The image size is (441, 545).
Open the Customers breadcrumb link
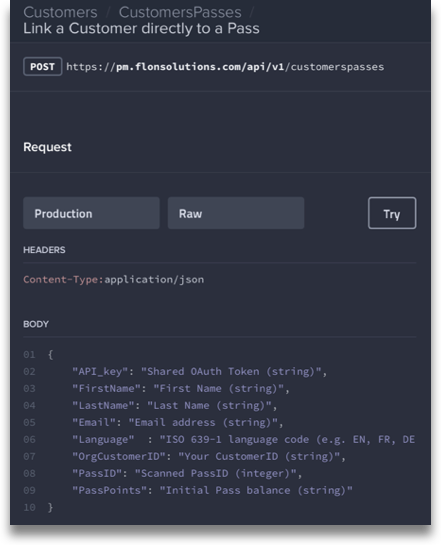tap(60, 13)
